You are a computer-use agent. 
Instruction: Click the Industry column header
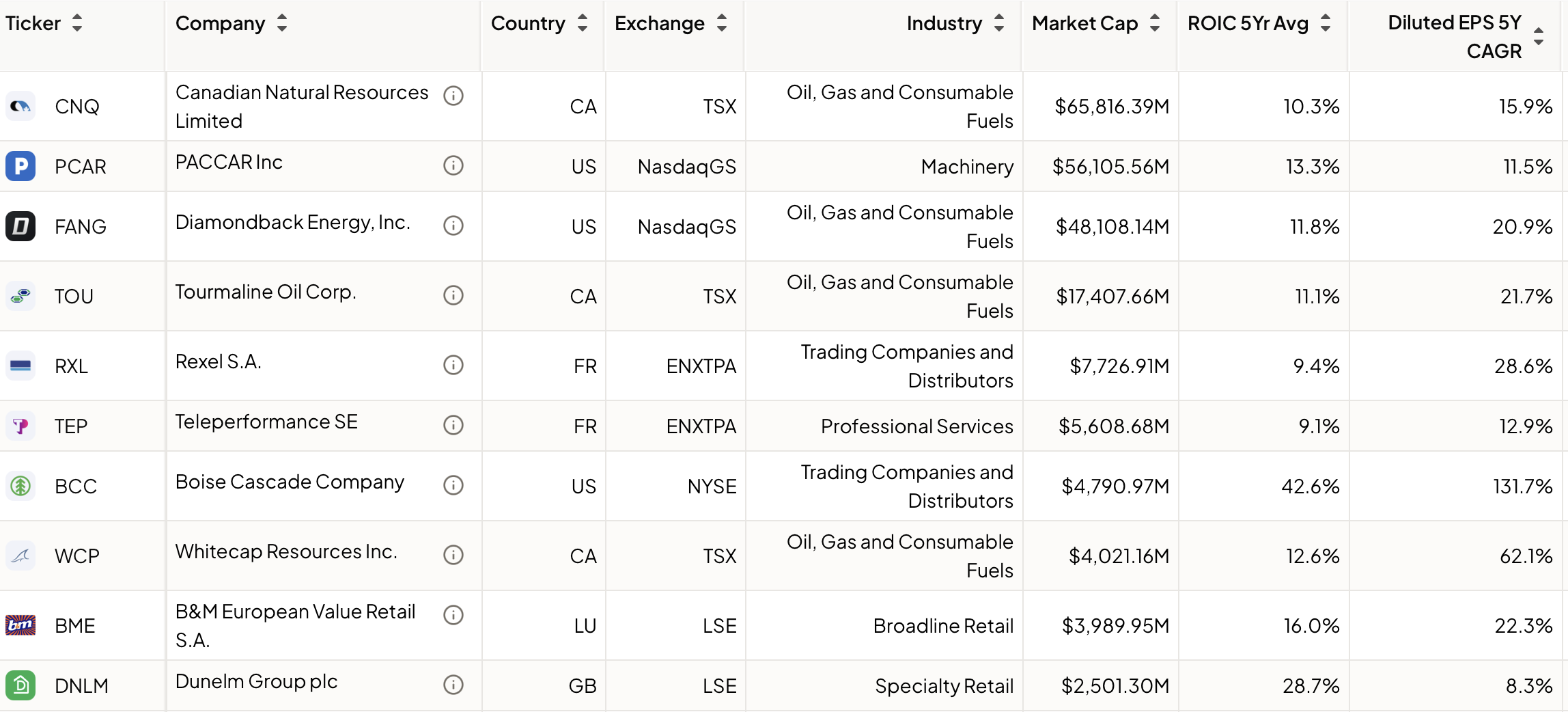click(944, 23)
